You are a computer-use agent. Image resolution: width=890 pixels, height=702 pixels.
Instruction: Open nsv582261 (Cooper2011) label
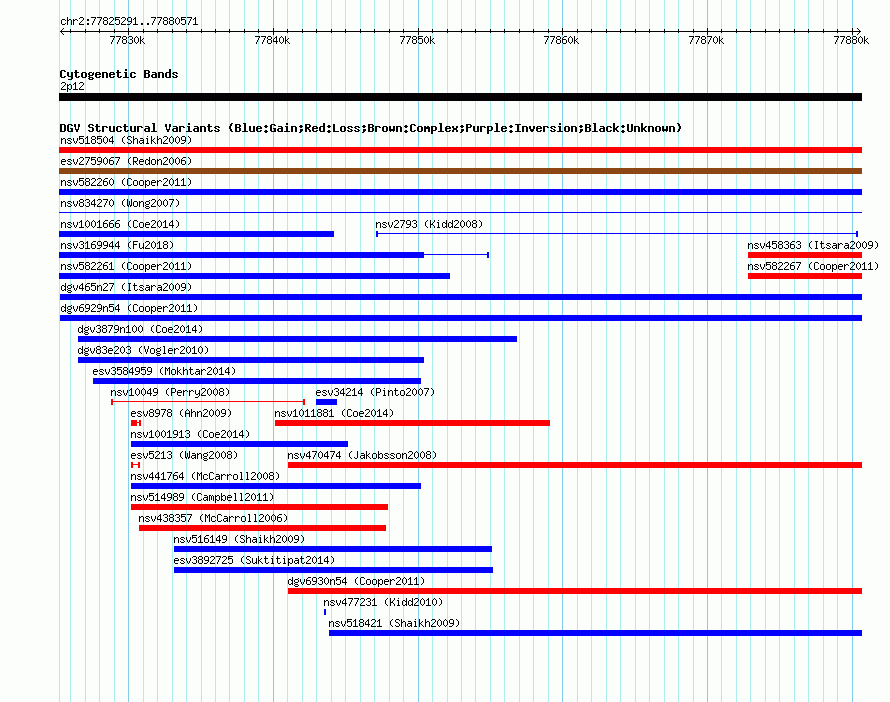pos(126,266)
